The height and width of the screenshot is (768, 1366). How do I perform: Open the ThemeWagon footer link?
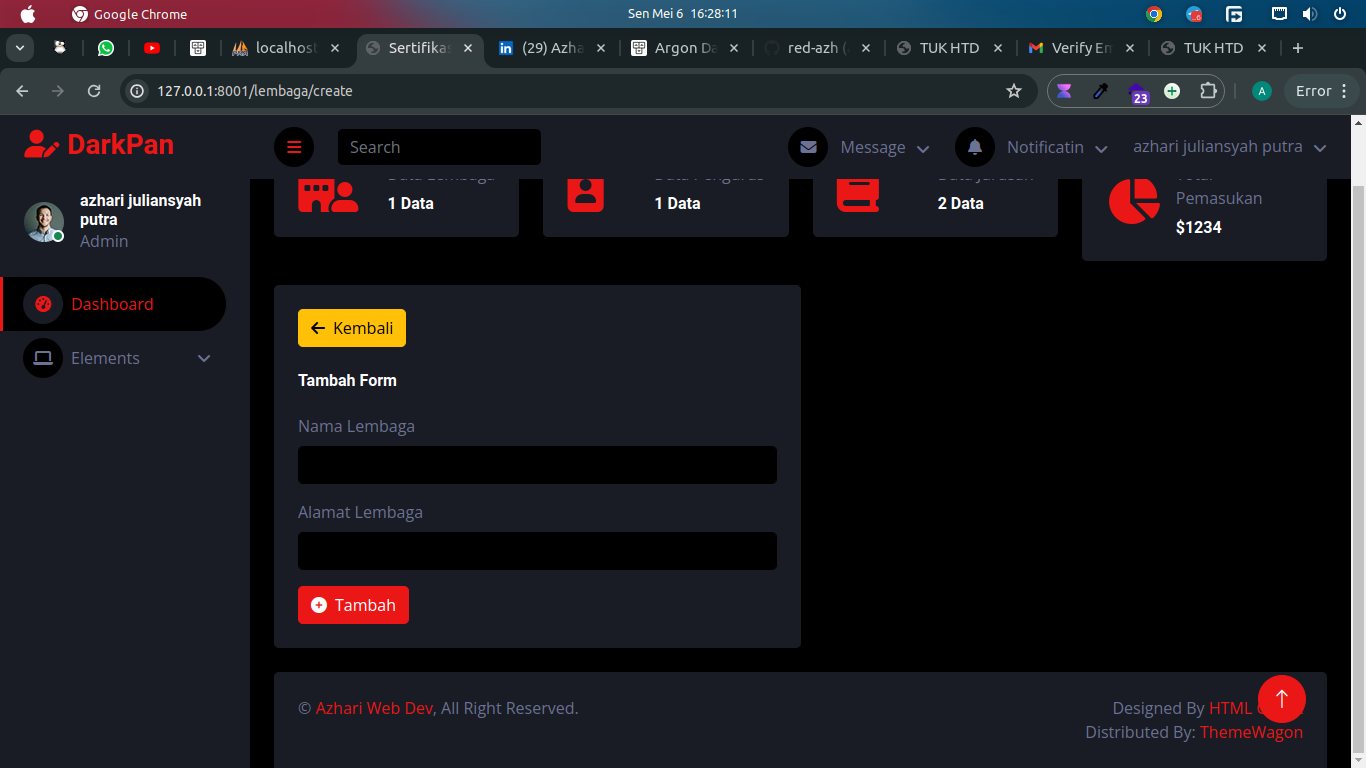1251,732
